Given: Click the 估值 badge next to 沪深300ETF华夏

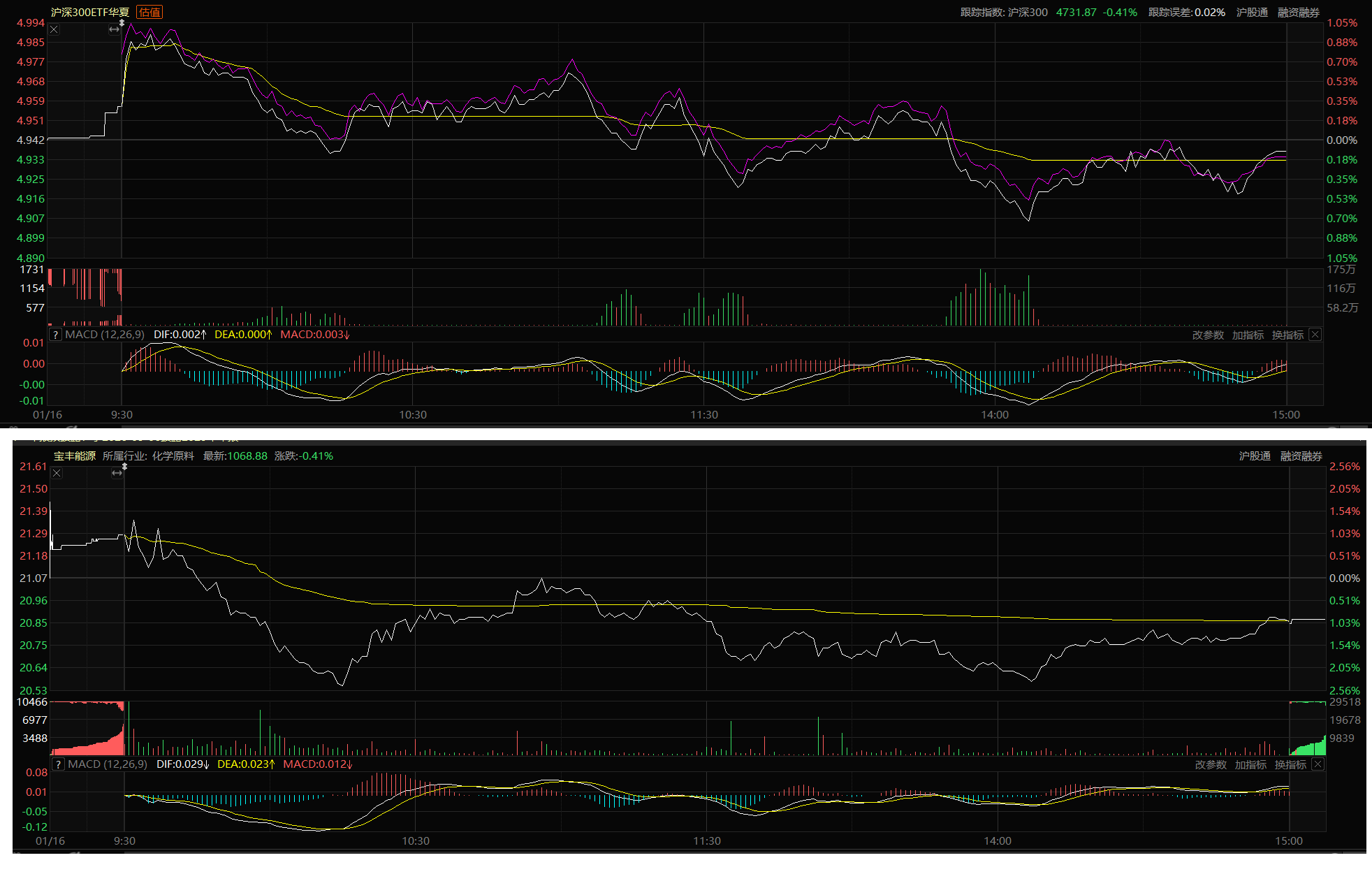Looking at the screenshot, I should click(x=149, y=12).
